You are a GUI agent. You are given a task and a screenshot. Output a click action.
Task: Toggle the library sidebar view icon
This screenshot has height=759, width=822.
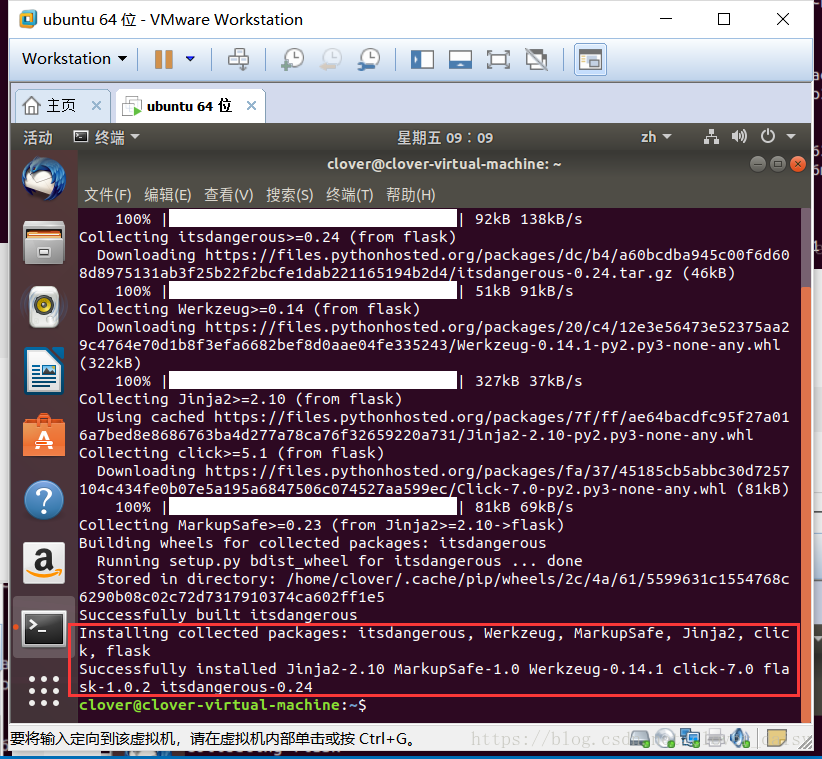click(x=422, y=59)
